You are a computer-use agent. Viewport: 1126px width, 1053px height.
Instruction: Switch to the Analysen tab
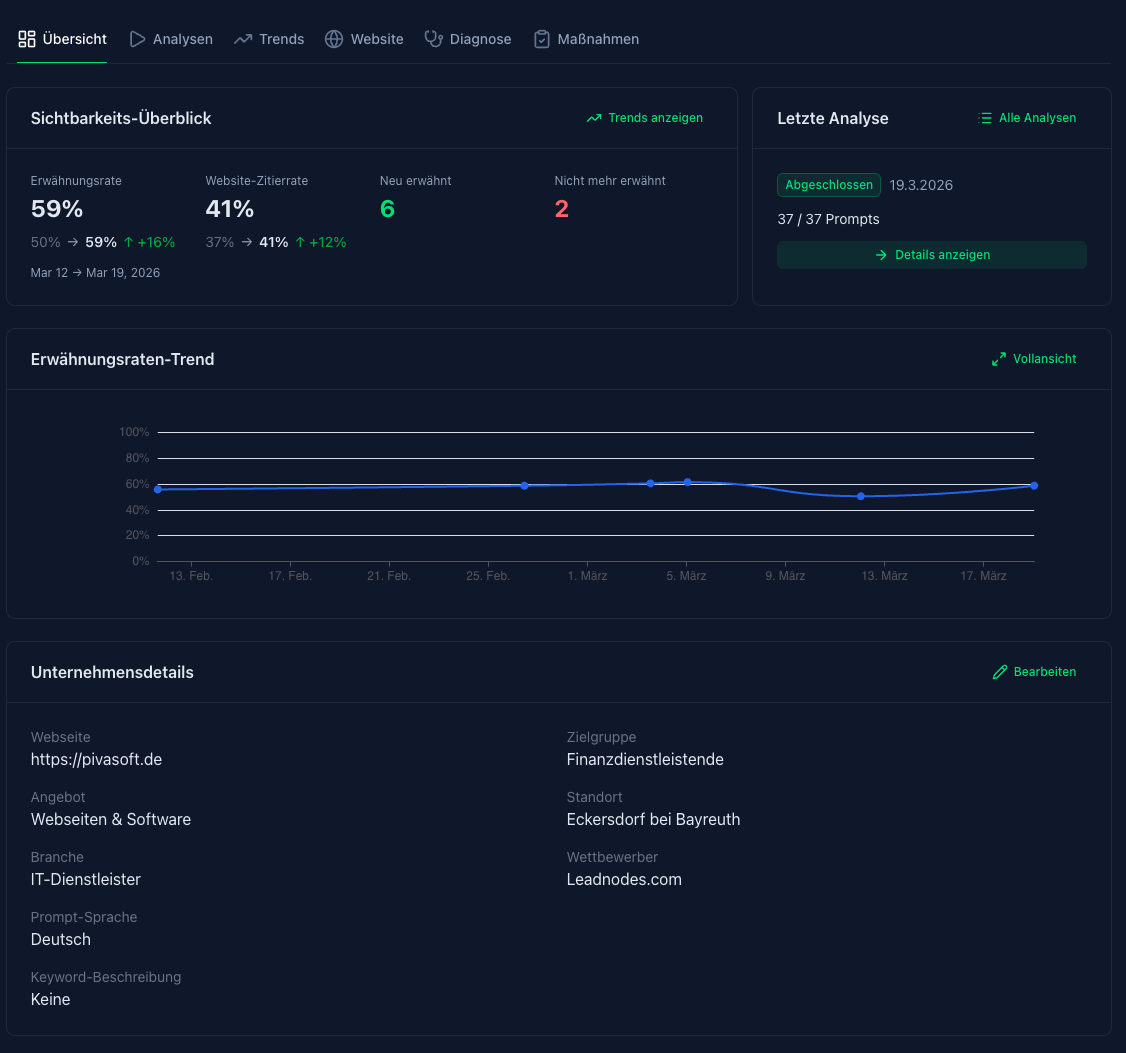click(182, 39)
